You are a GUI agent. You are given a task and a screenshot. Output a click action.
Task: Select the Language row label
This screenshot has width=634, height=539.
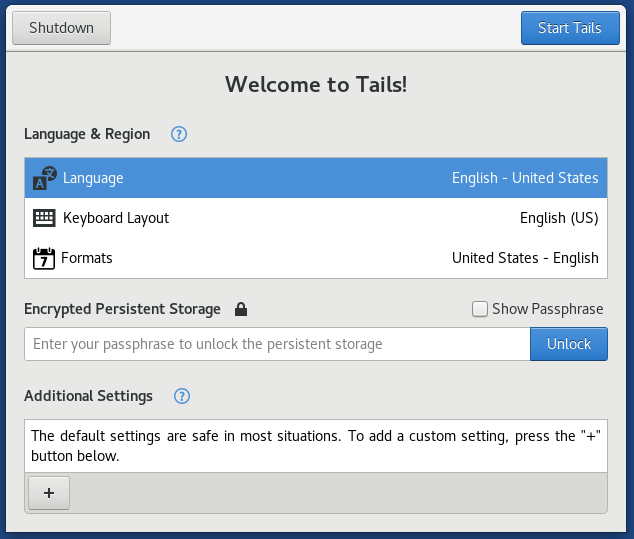coord(93,178)
